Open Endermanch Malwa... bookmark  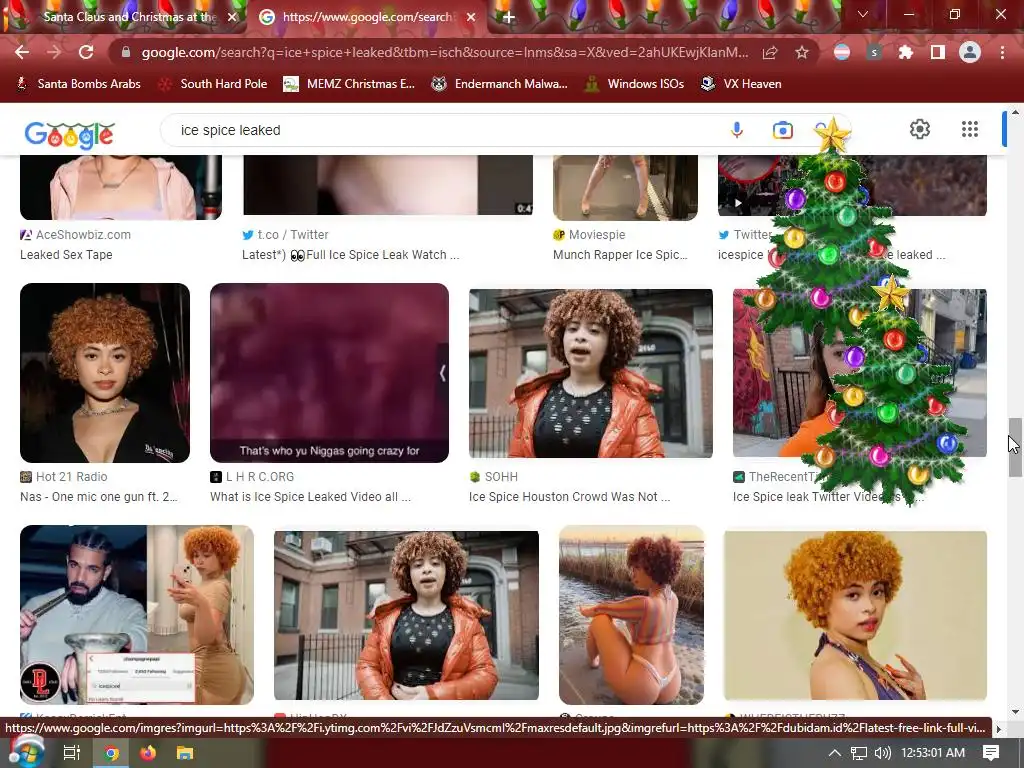click(x=500, y=84)
